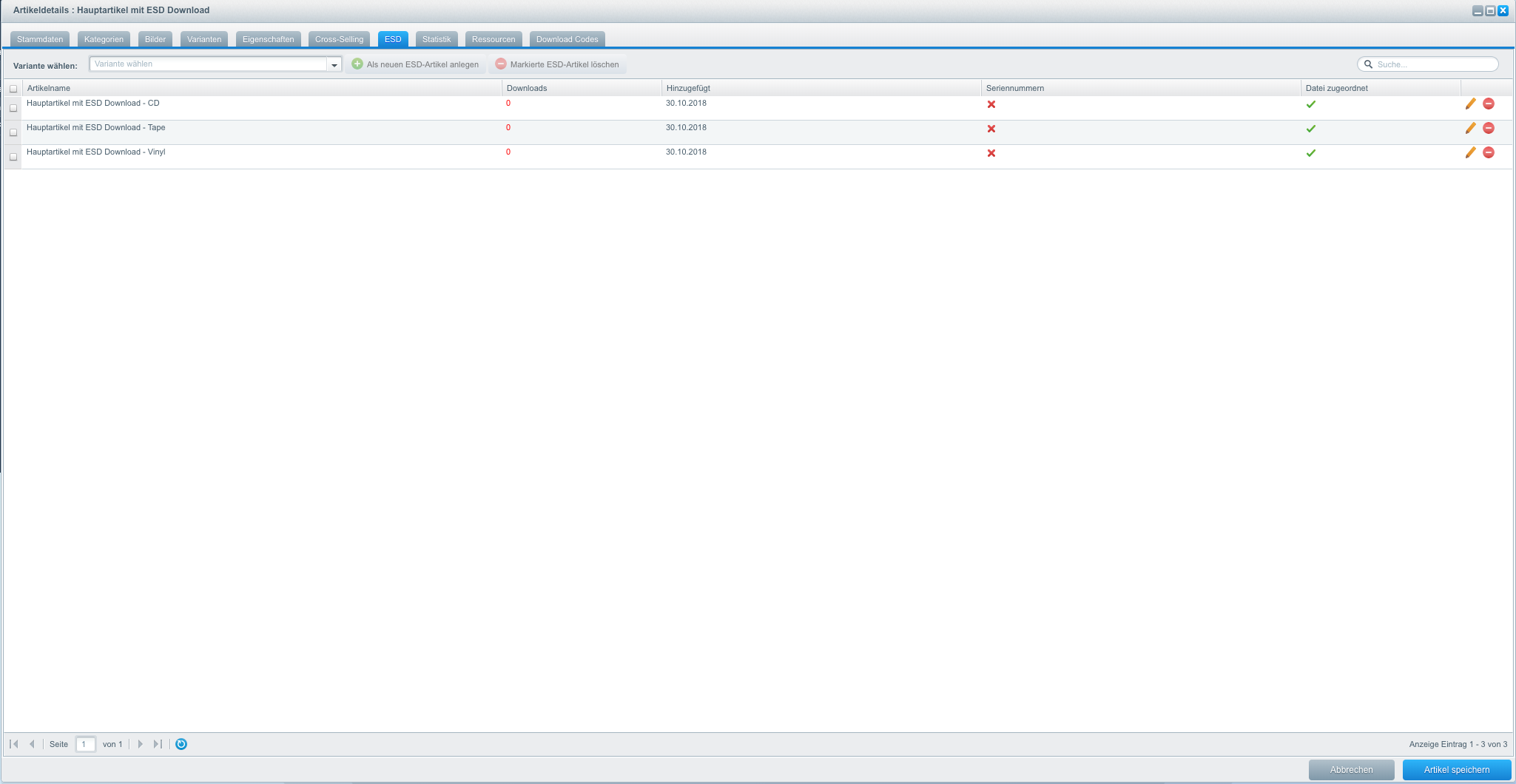This screenshot has width=1516, height=784.
Task: Switch to the Ressourcen tab
Action: (x=493, y=39)
